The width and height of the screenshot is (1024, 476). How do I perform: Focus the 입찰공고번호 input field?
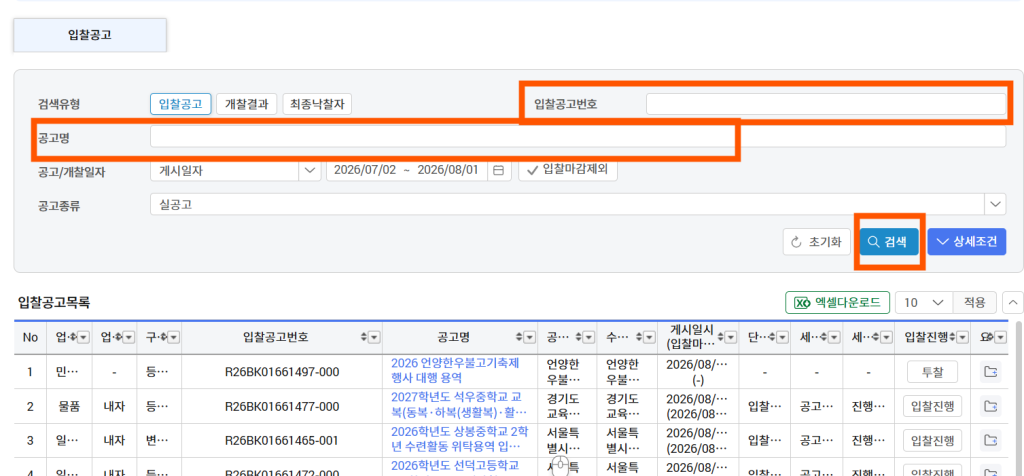[x=826, y=104]
